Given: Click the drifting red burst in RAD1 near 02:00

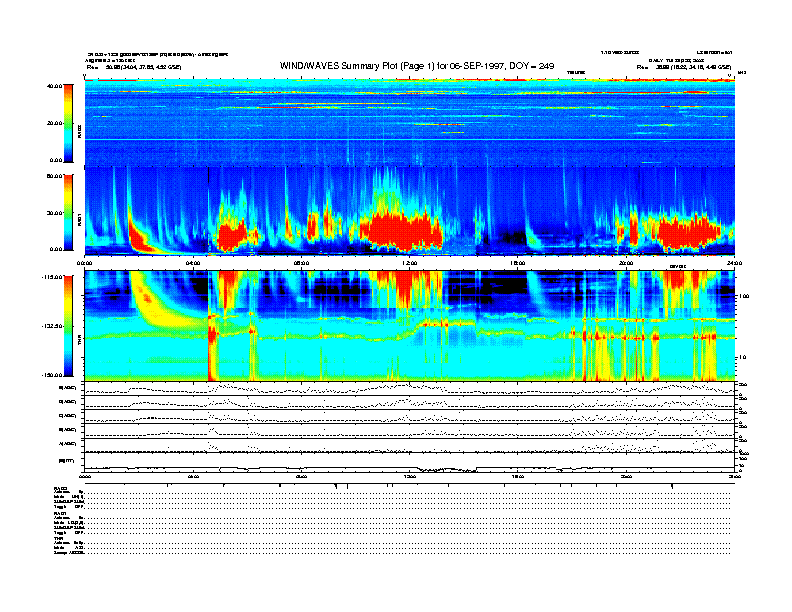Looking at the screenshot, I should pyautogui.click(x=140, y=237).
